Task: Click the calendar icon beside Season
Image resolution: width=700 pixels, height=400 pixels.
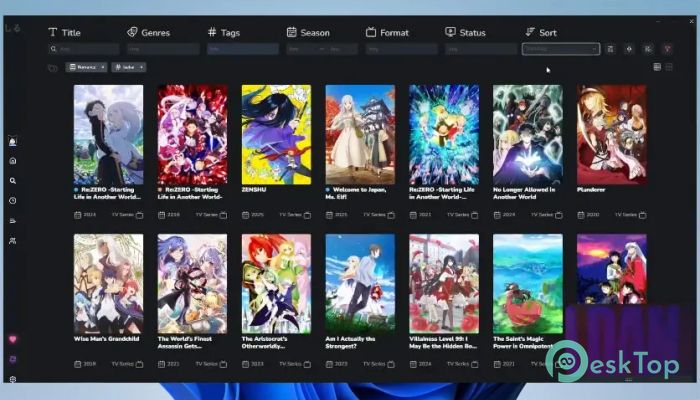Action: tap(292, 32)
